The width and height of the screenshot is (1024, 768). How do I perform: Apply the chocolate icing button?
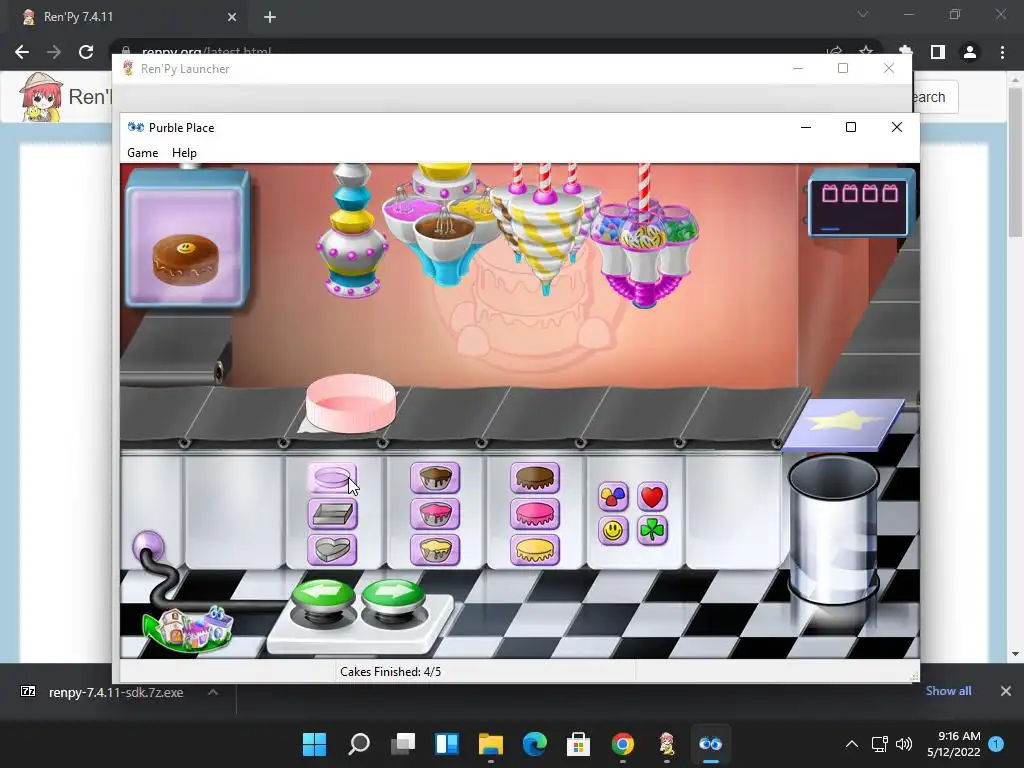click(x=535, y=477)
